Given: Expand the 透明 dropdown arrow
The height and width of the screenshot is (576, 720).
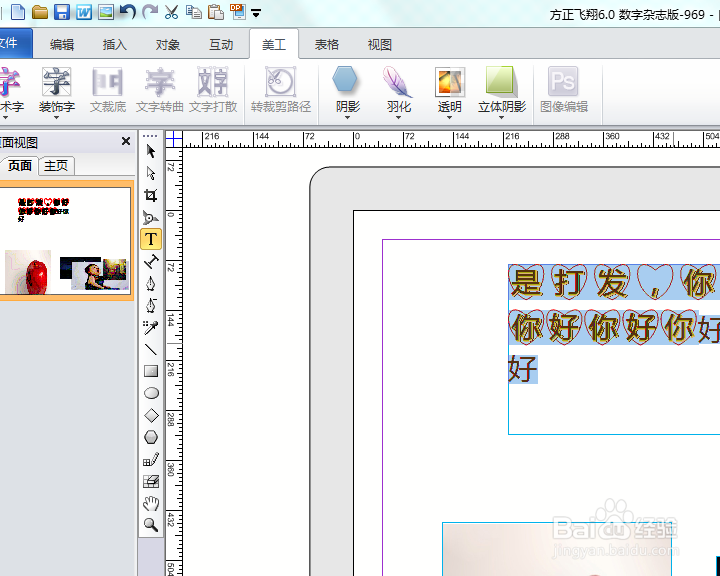Looking at the screenshot, I should 450,118.
